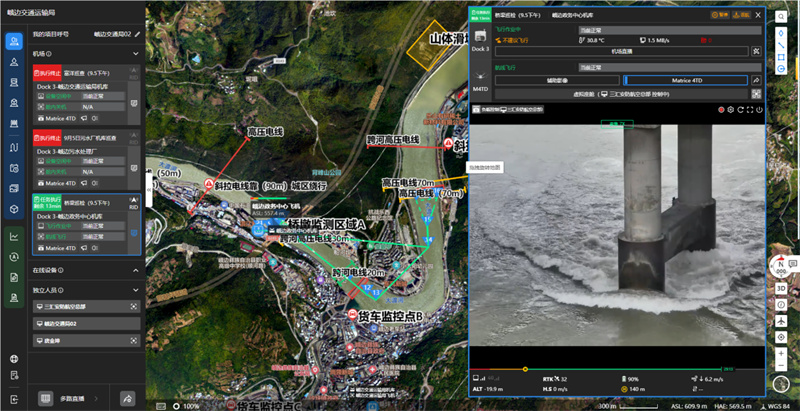Open the globe language icon in the sidebar
Image resolution: width=800 pixels, height=411 pixels.
pos(14,358)
